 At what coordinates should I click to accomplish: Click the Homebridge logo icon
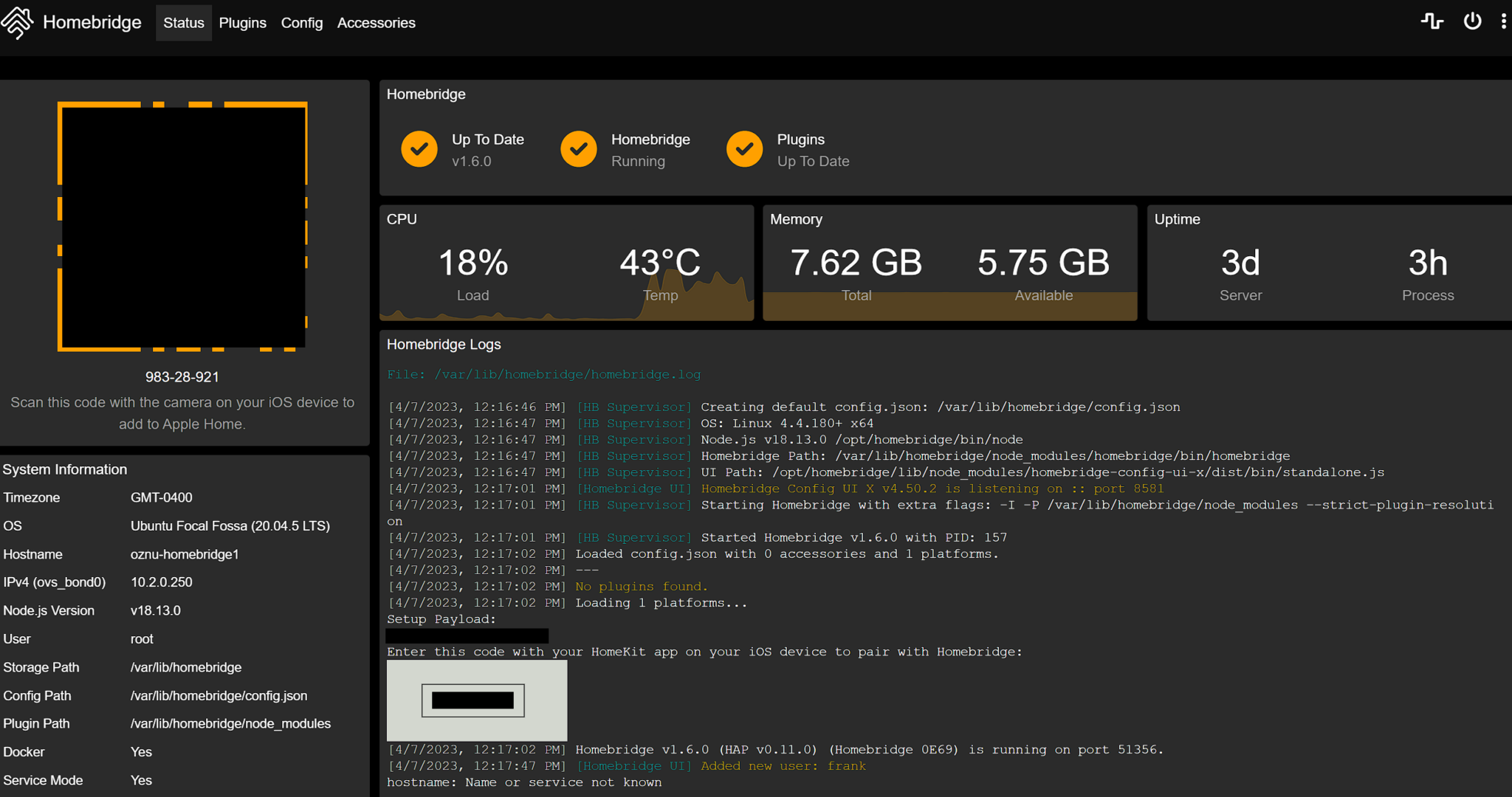17,22
